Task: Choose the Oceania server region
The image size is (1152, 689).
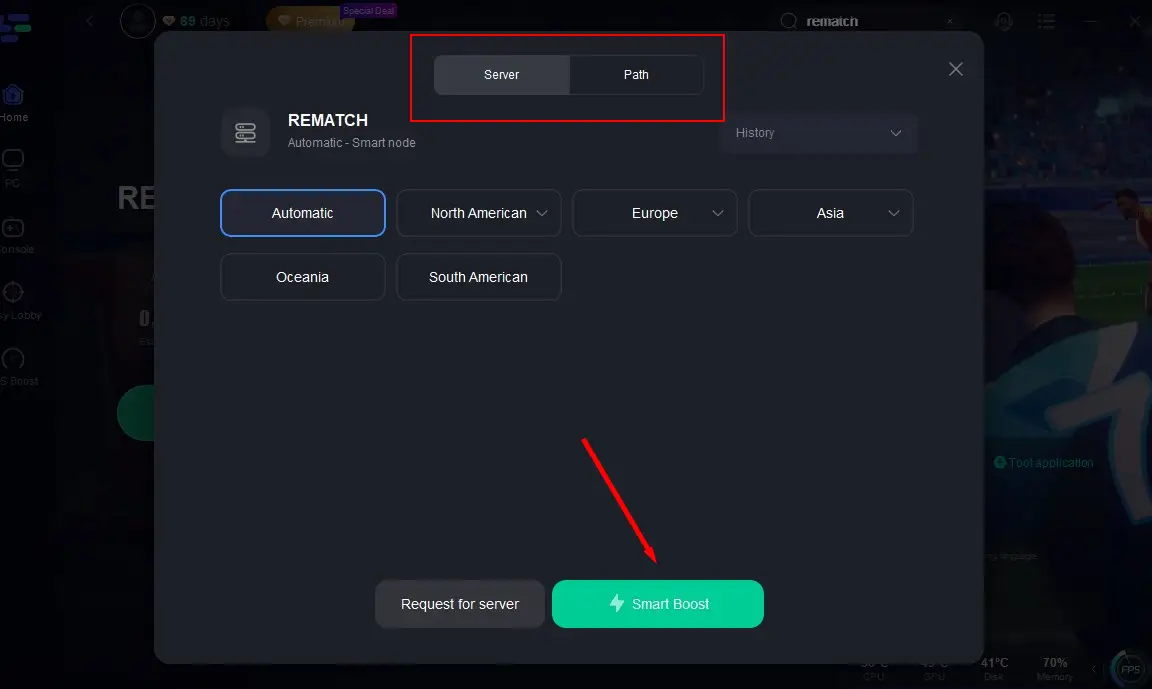Action: (x=303, y=277)
